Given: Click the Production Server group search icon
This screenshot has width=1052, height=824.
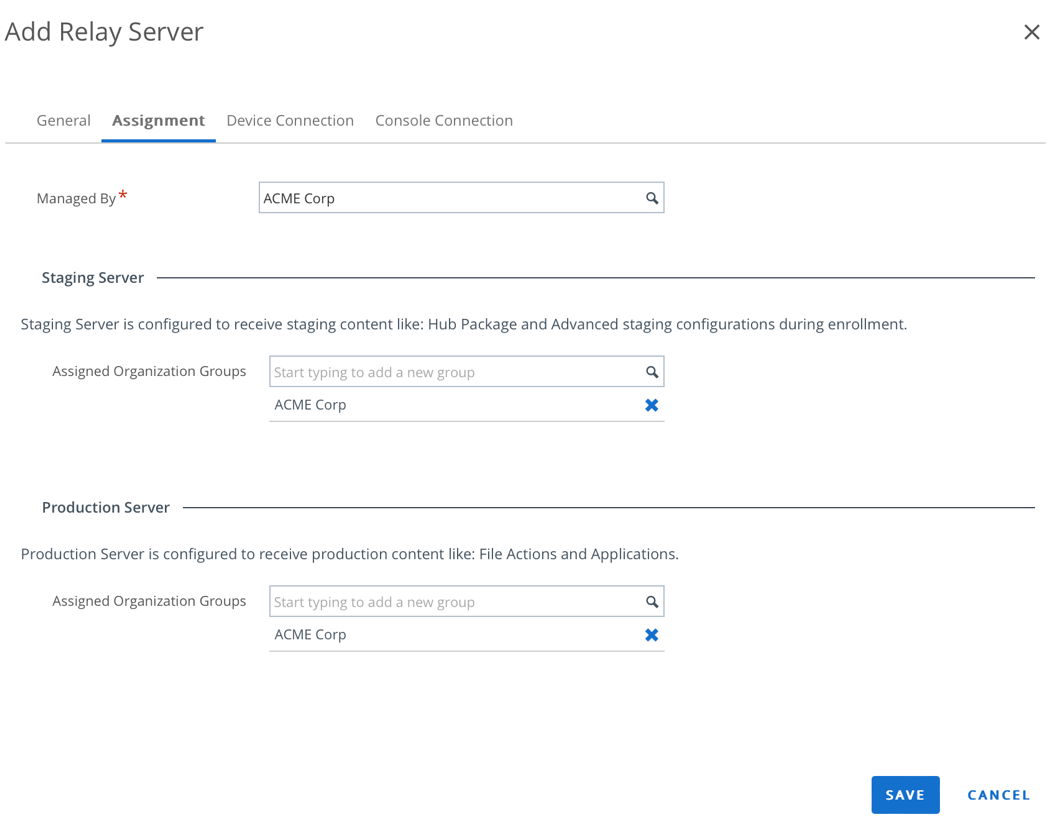Looking at the screenshot, I should point(652,602).
